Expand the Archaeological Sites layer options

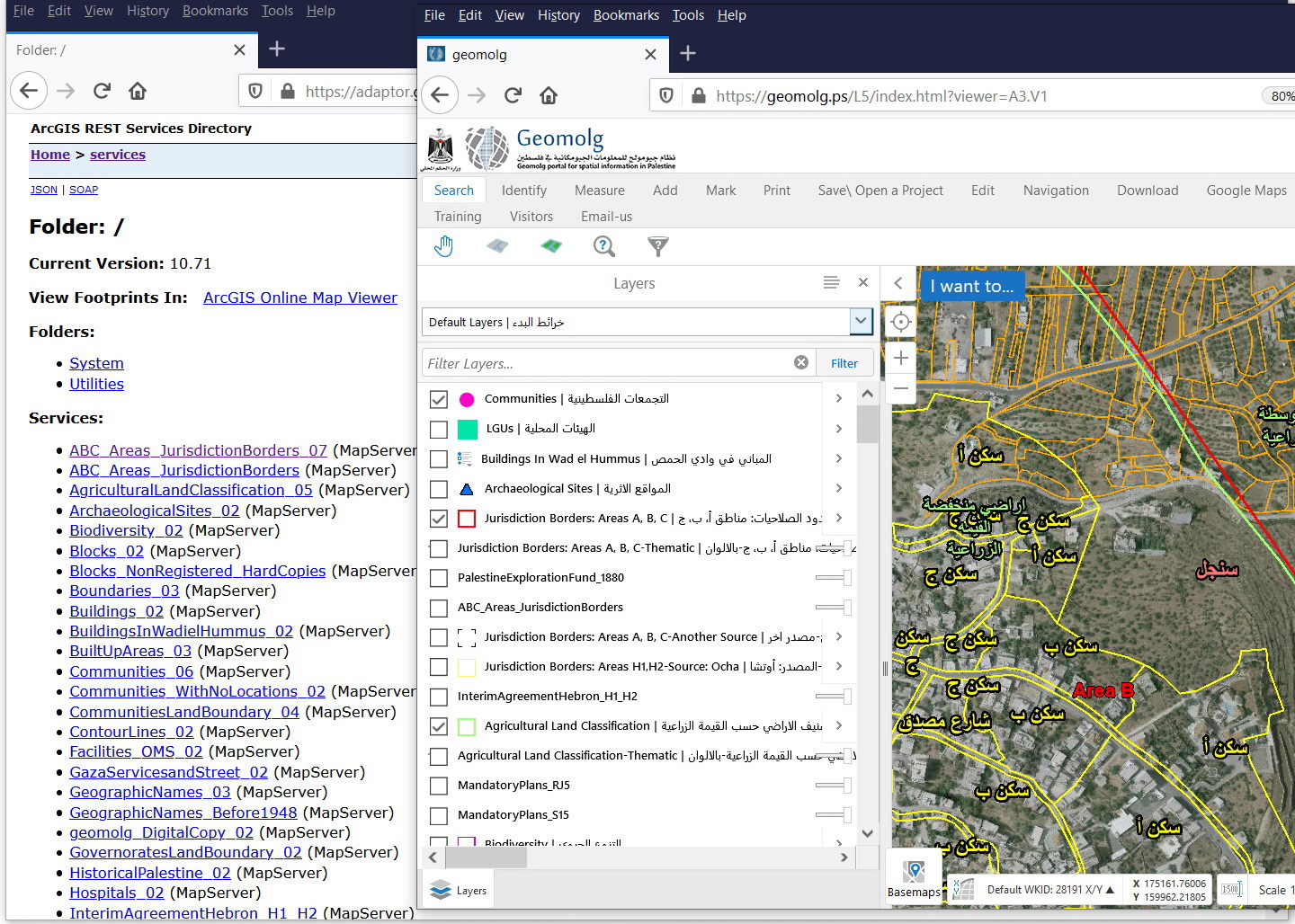click(839, 488)
